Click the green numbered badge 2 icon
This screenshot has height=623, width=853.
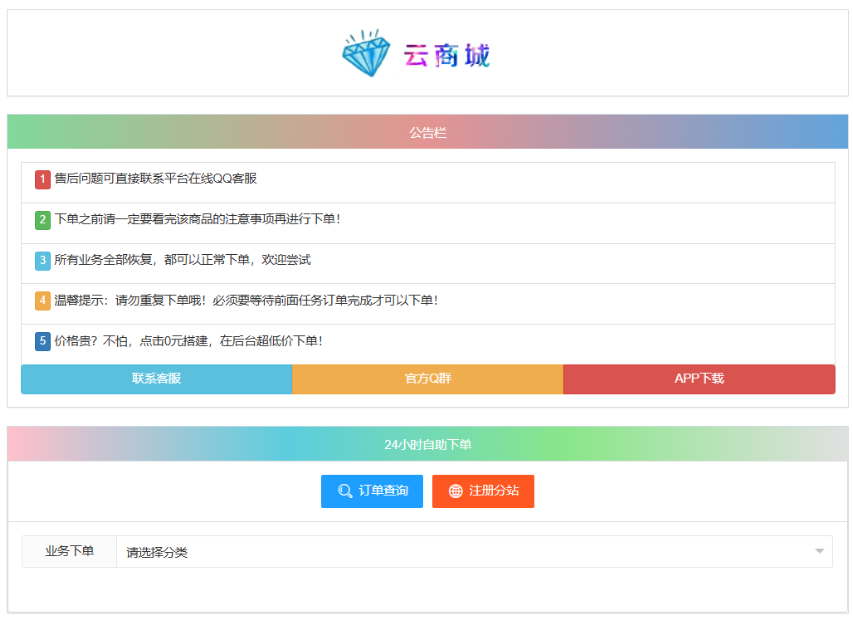[x=42, y=219]
